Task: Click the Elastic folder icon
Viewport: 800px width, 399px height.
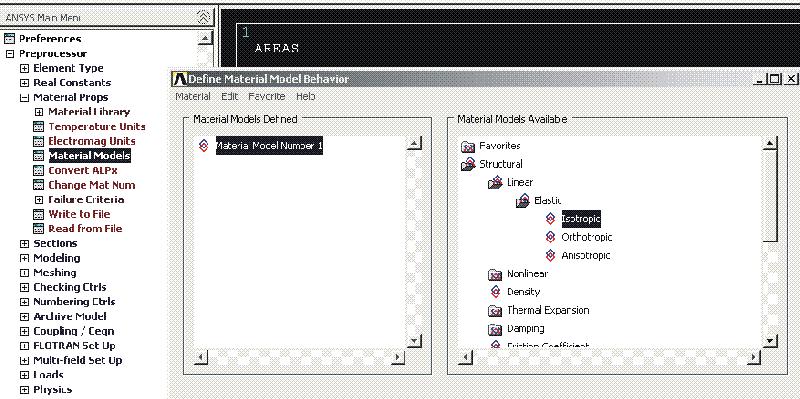Action: point(523,201)
